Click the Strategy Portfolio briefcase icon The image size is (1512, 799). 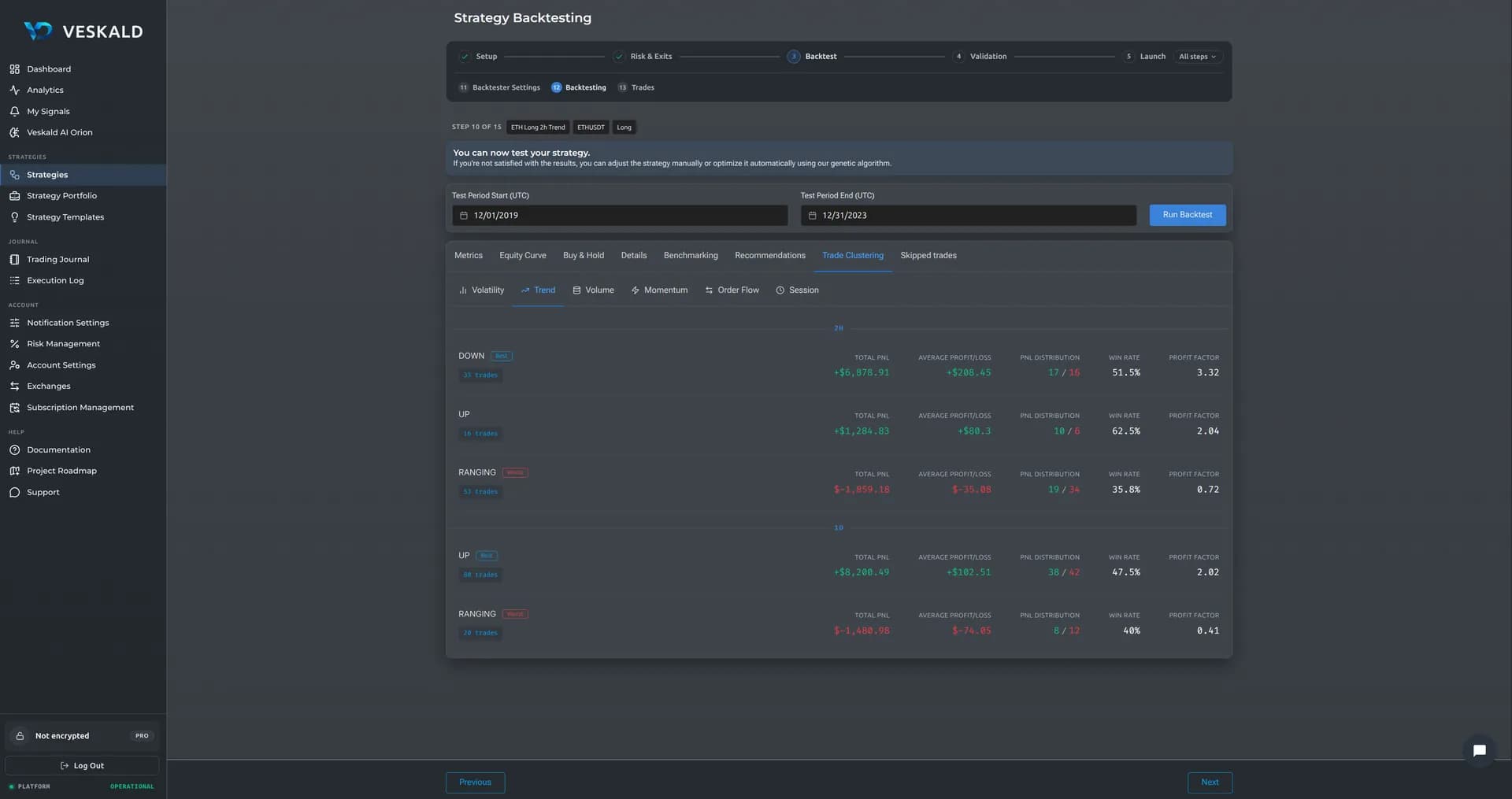14,196
